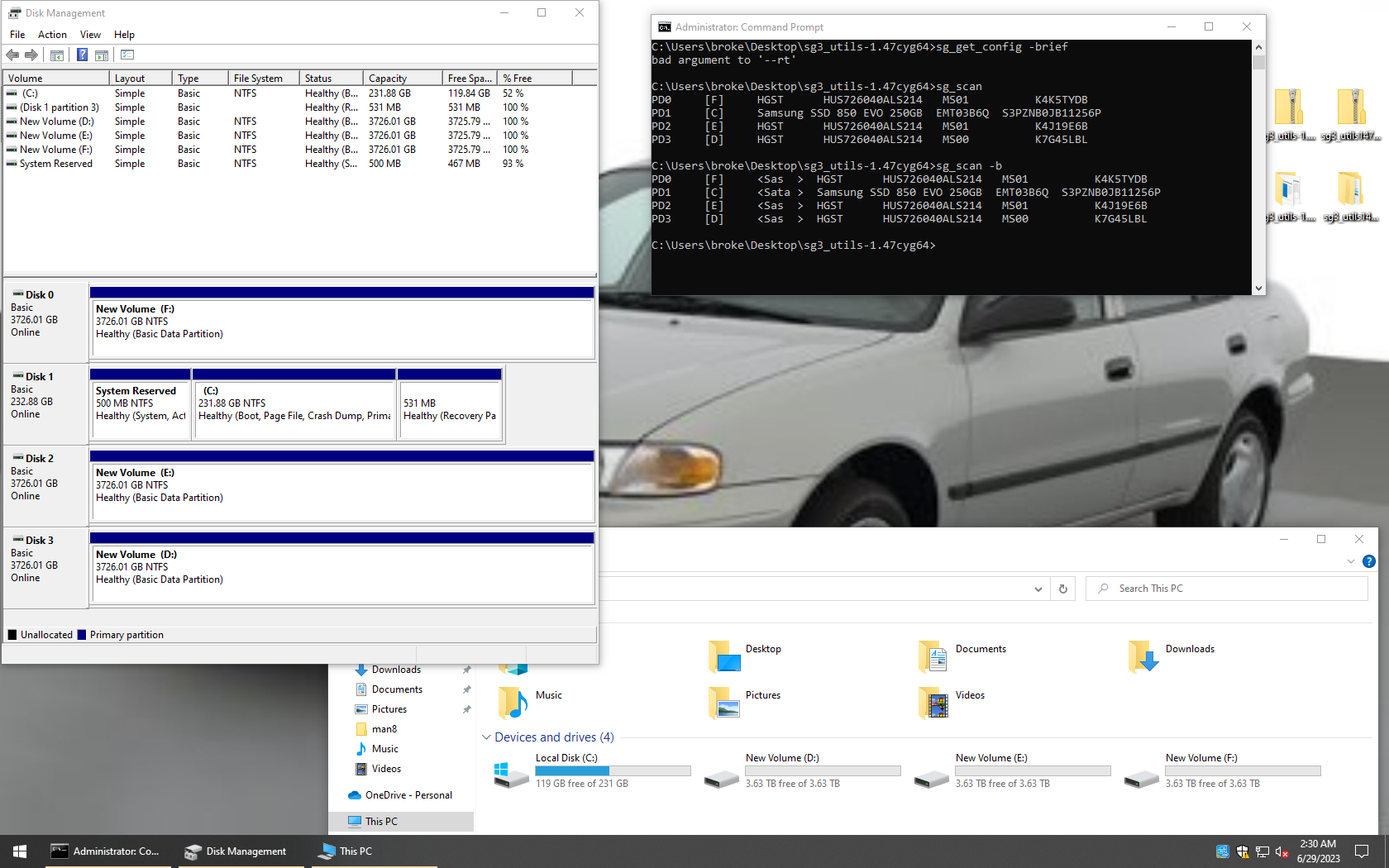Expand the File Explorer ribbon chevron
Screen dimensions: 1389x868
[1351, 561]
